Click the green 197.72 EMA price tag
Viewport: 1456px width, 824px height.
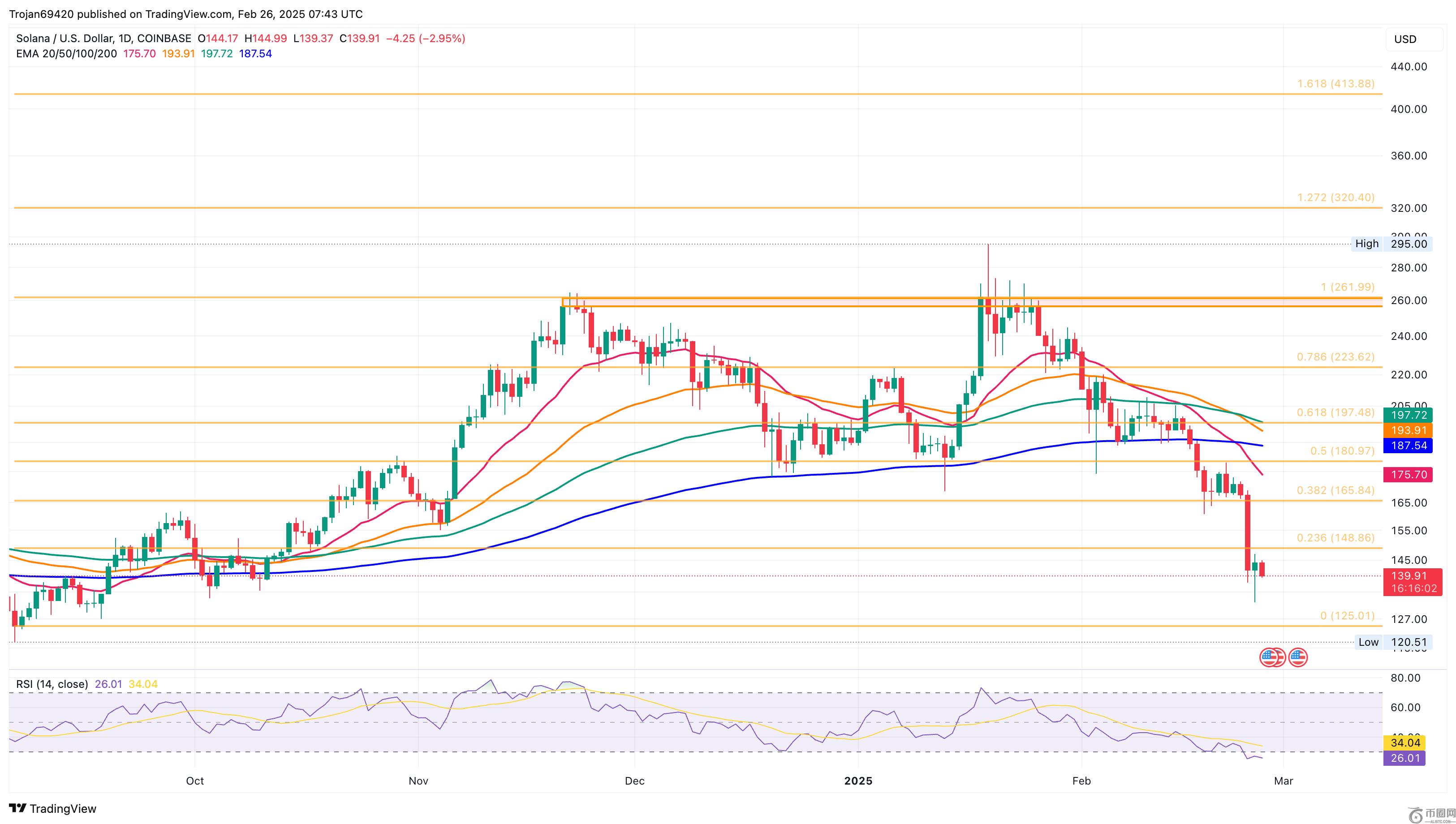click(x=1408, y=415)
